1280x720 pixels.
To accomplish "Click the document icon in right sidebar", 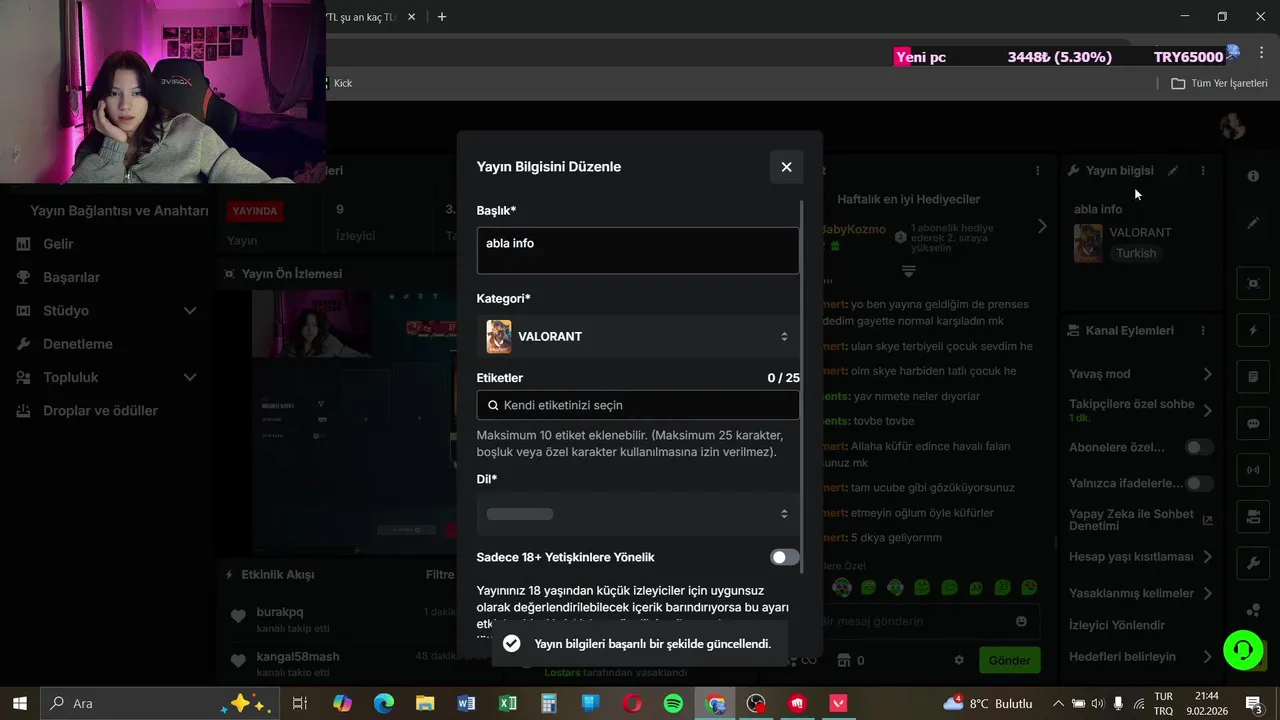I will (x=1253, y=377).
